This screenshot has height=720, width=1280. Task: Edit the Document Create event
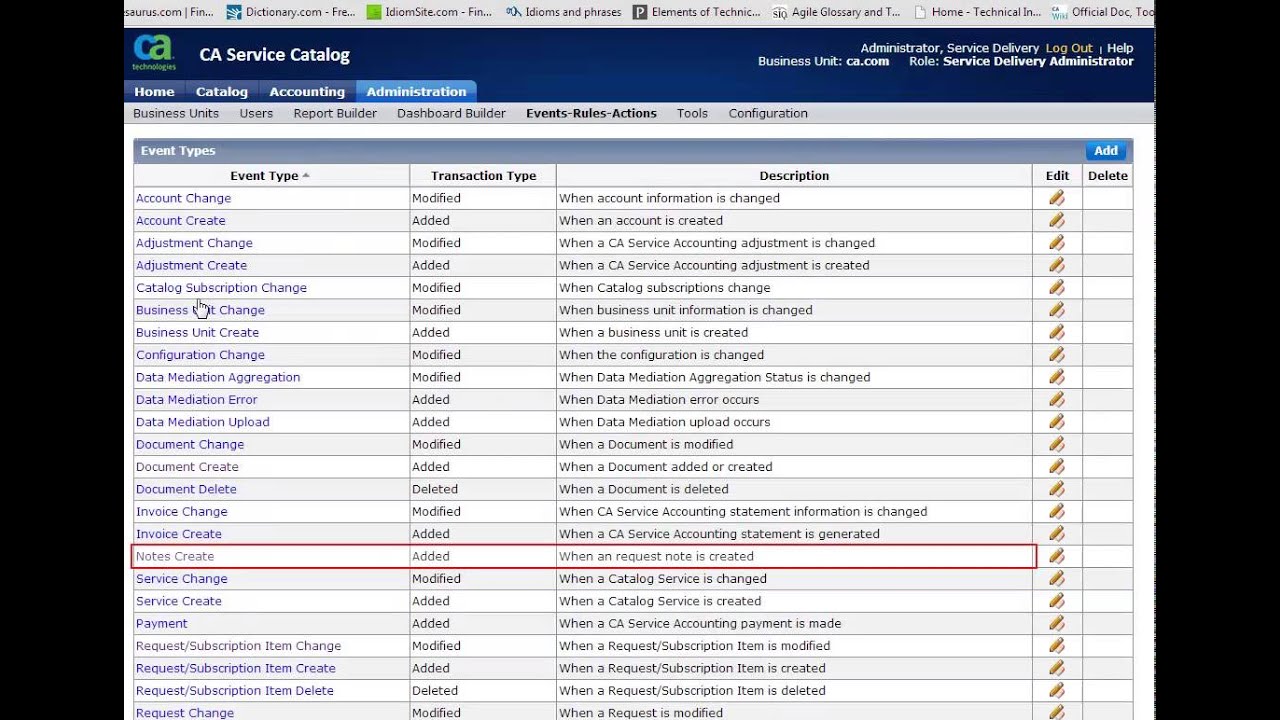(x=1056, y=467)
